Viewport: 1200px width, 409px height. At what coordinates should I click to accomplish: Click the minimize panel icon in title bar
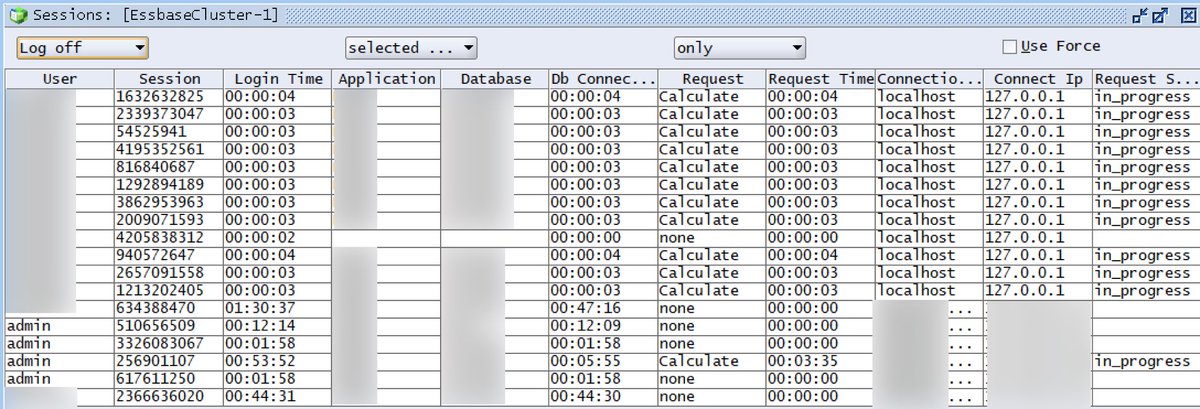[1140, 15]
